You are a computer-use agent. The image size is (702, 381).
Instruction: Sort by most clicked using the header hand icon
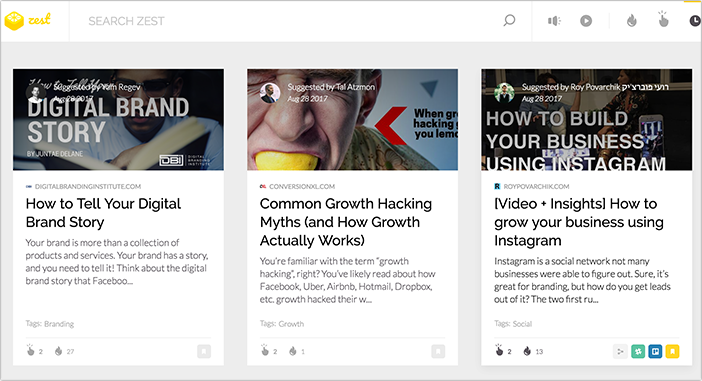click(x=663, y=20)
